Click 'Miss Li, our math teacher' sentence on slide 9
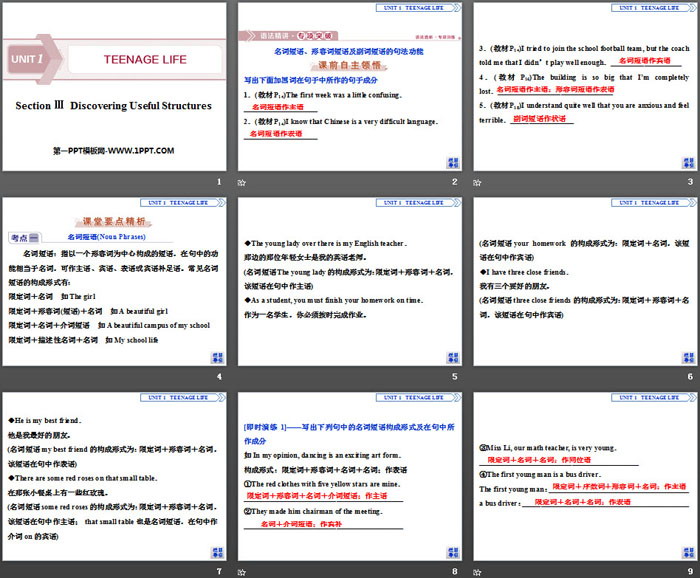The image size is (700, 578). pos(548,448)
